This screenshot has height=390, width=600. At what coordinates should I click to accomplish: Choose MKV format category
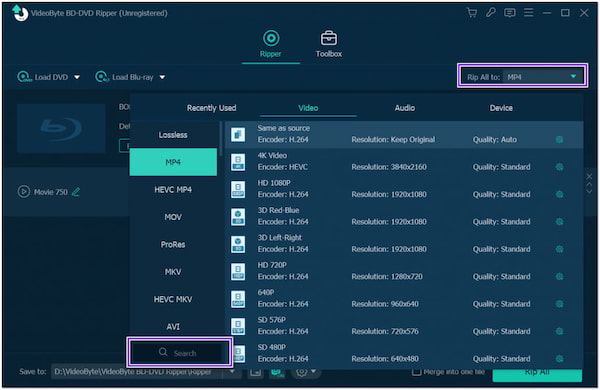(173, 272)
